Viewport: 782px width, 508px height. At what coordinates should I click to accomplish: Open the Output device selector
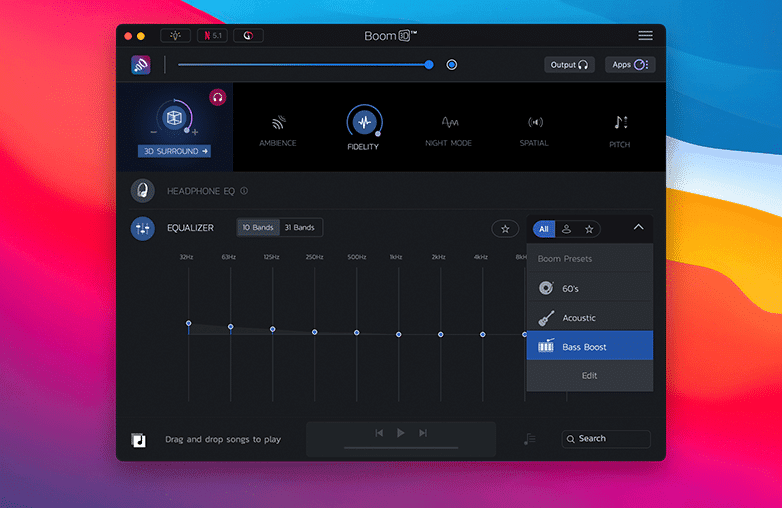pos(569,65)
